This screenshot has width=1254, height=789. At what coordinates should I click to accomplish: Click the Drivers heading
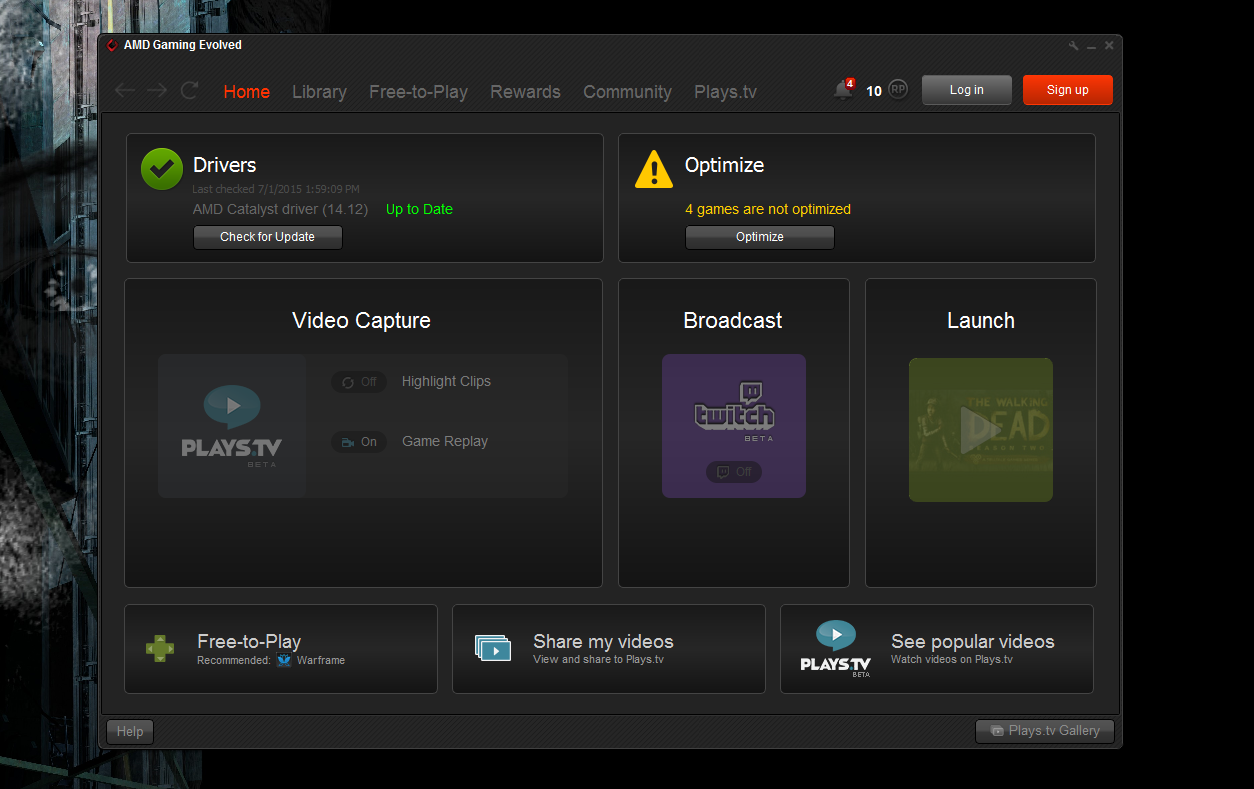[224, 165]
